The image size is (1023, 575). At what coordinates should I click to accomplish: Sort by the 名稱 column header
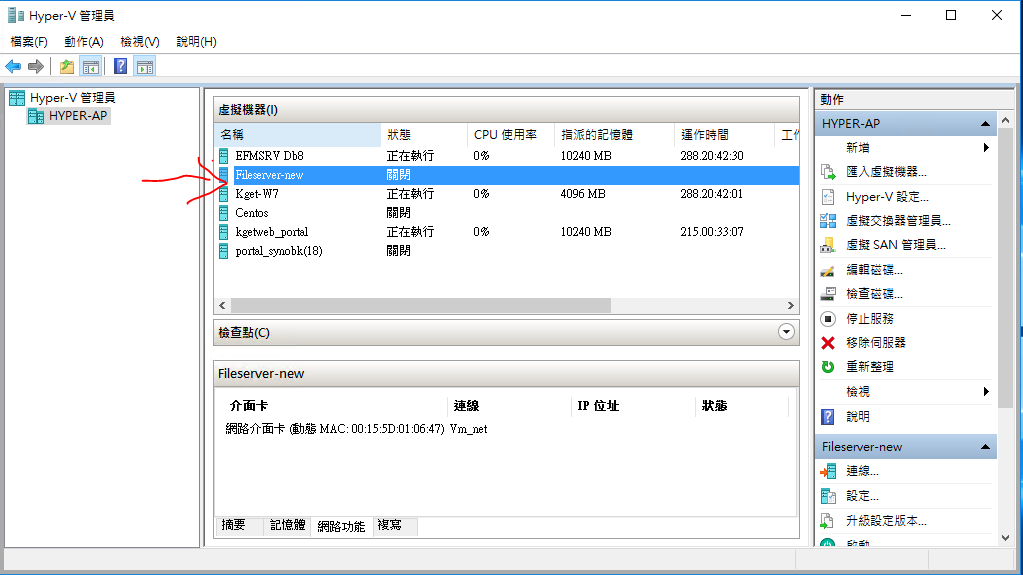298,134
